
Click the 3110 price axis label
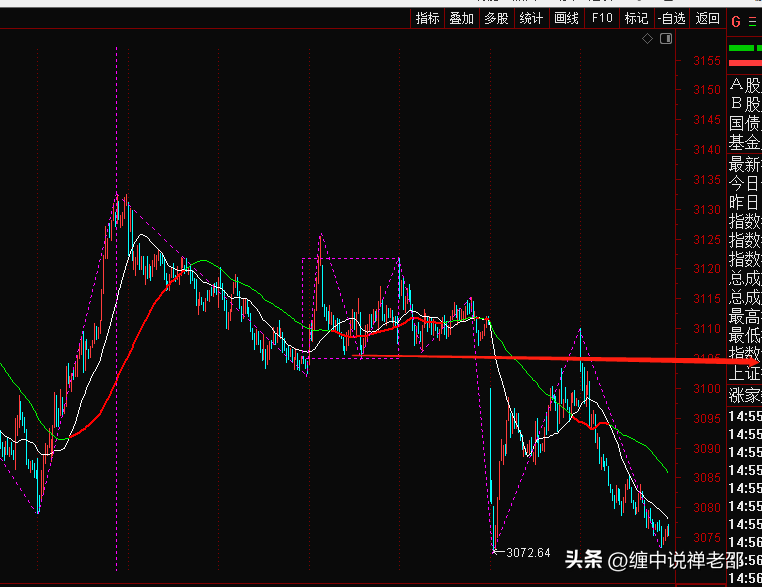(x=707, y=329)
